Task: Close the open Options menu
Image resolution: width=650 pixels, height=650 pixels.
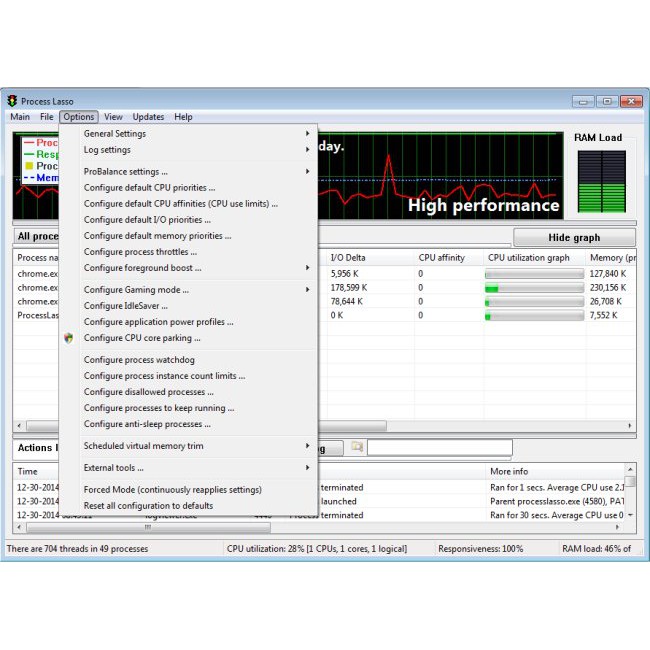Action: [79, 117]
